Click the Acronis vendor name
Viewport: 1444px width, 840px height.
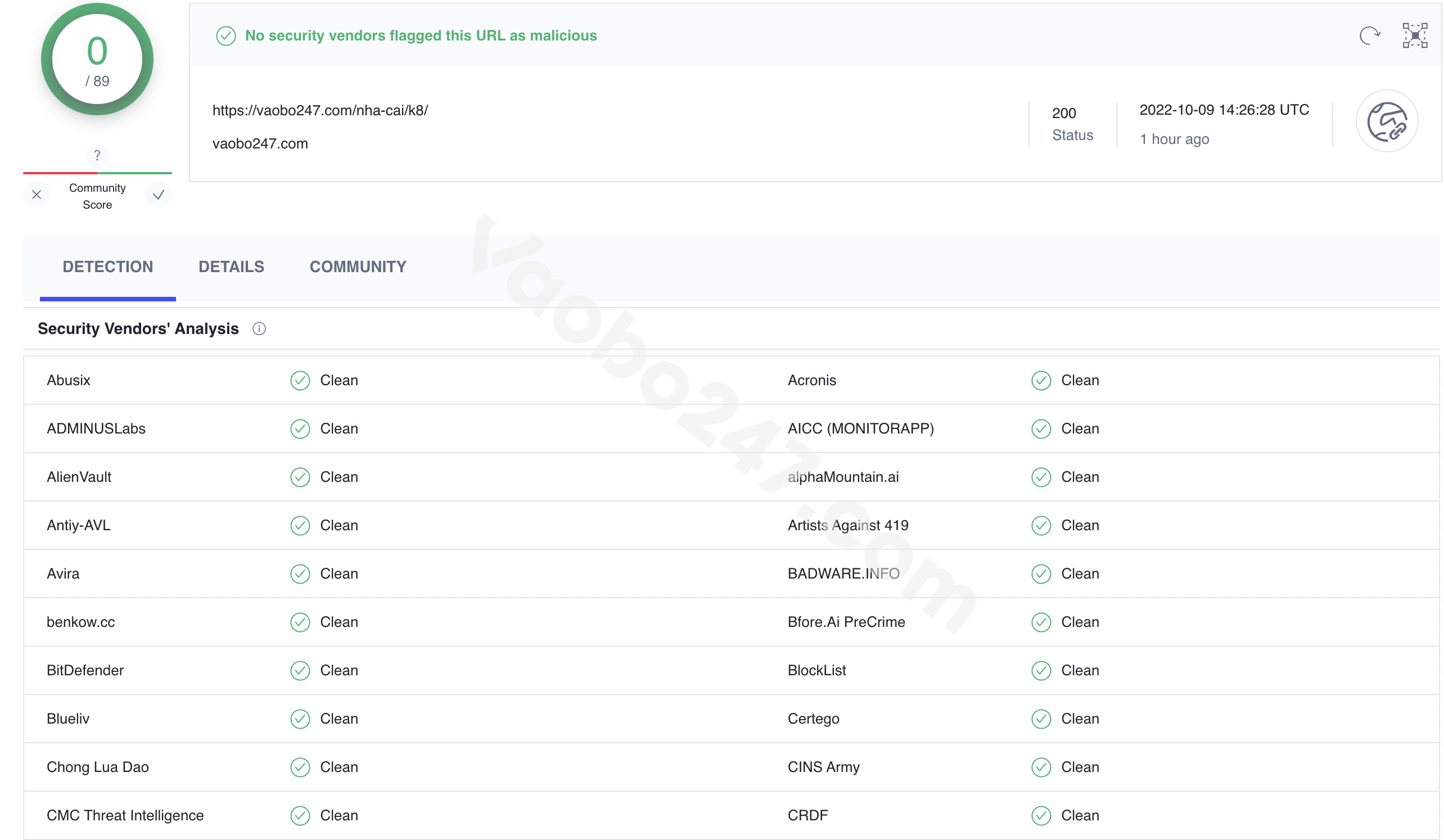812,381
